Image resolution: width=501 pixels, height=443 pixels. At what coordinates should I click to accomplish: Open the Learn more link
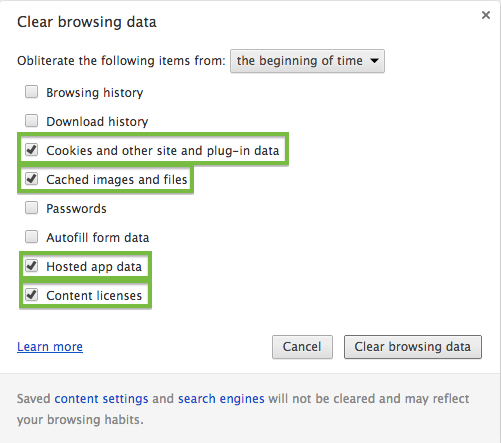tap(50, 347)
